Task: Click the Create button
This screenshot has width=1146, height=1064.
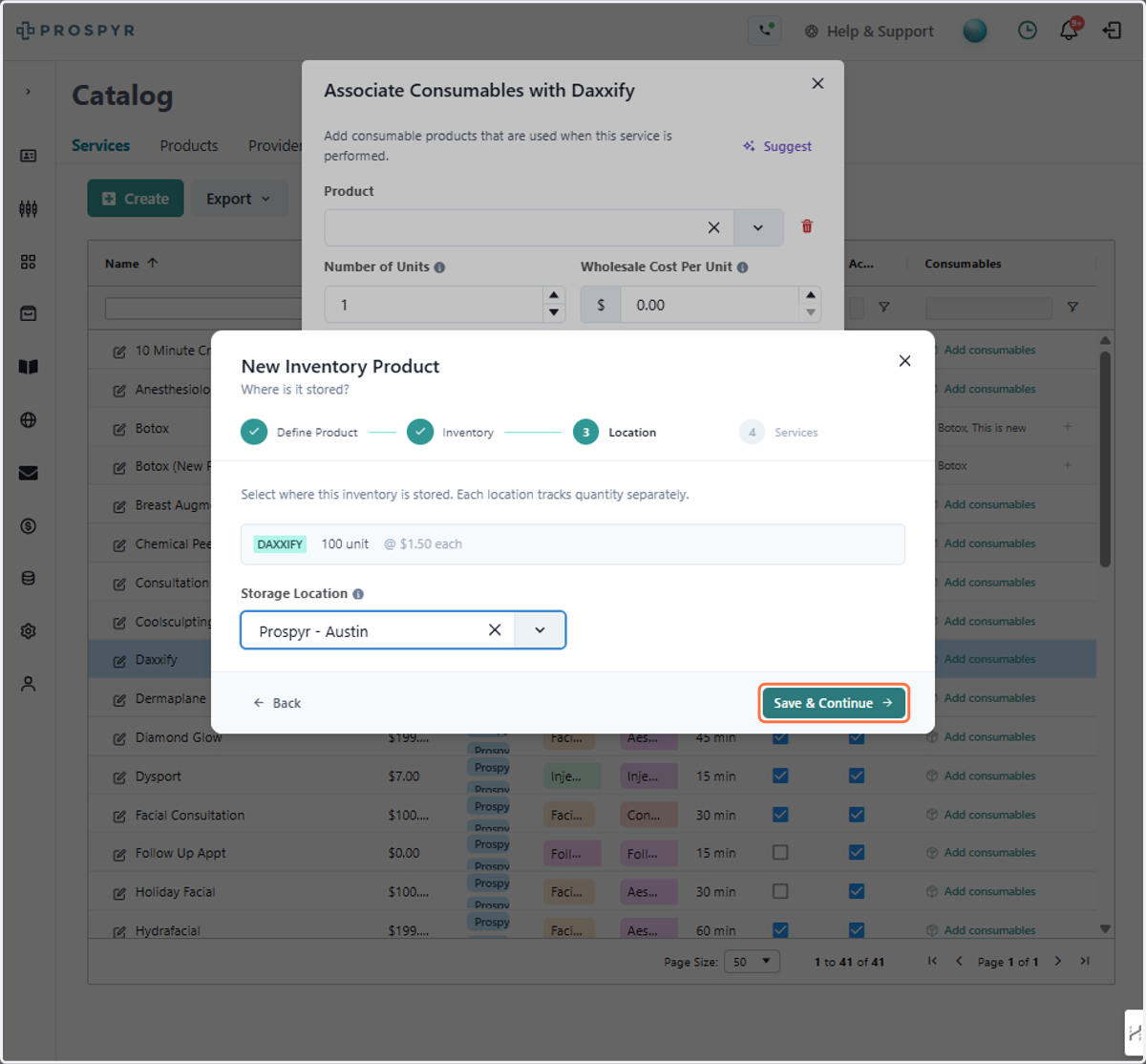Action: click(x=136, y=199)
